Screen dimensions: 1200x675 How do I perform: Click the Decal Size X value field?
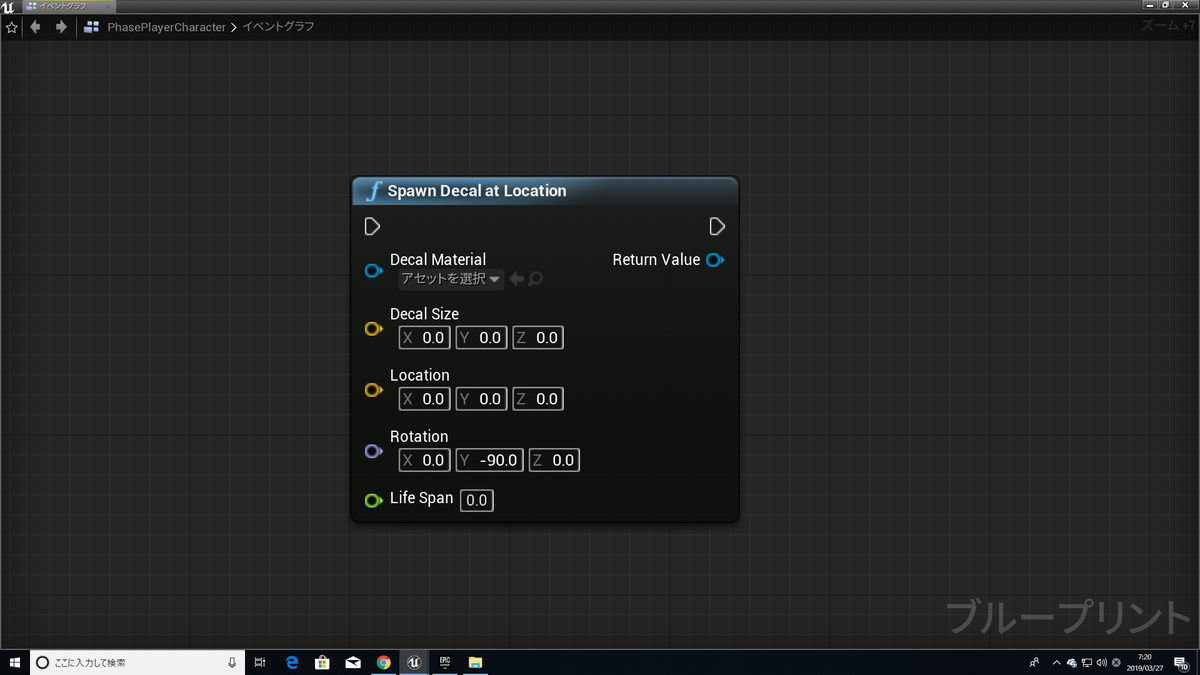coord(424,338)
